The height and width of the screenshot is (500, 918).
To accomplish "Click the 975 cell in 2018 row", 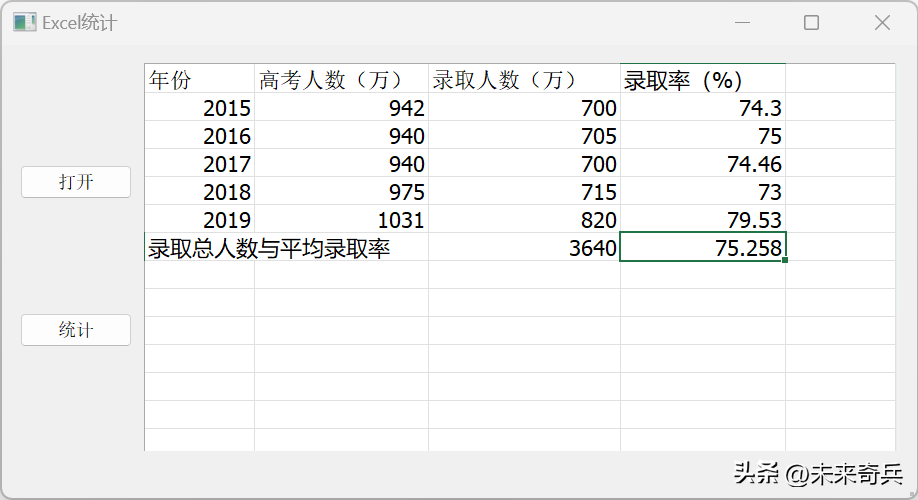I will (341, 191).
